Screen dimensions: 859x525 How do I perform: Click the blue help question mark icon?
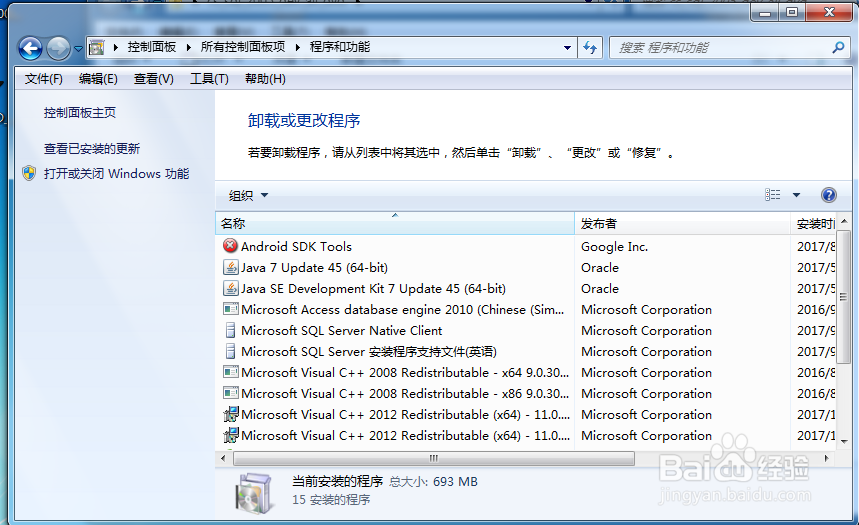pos(828,195)
